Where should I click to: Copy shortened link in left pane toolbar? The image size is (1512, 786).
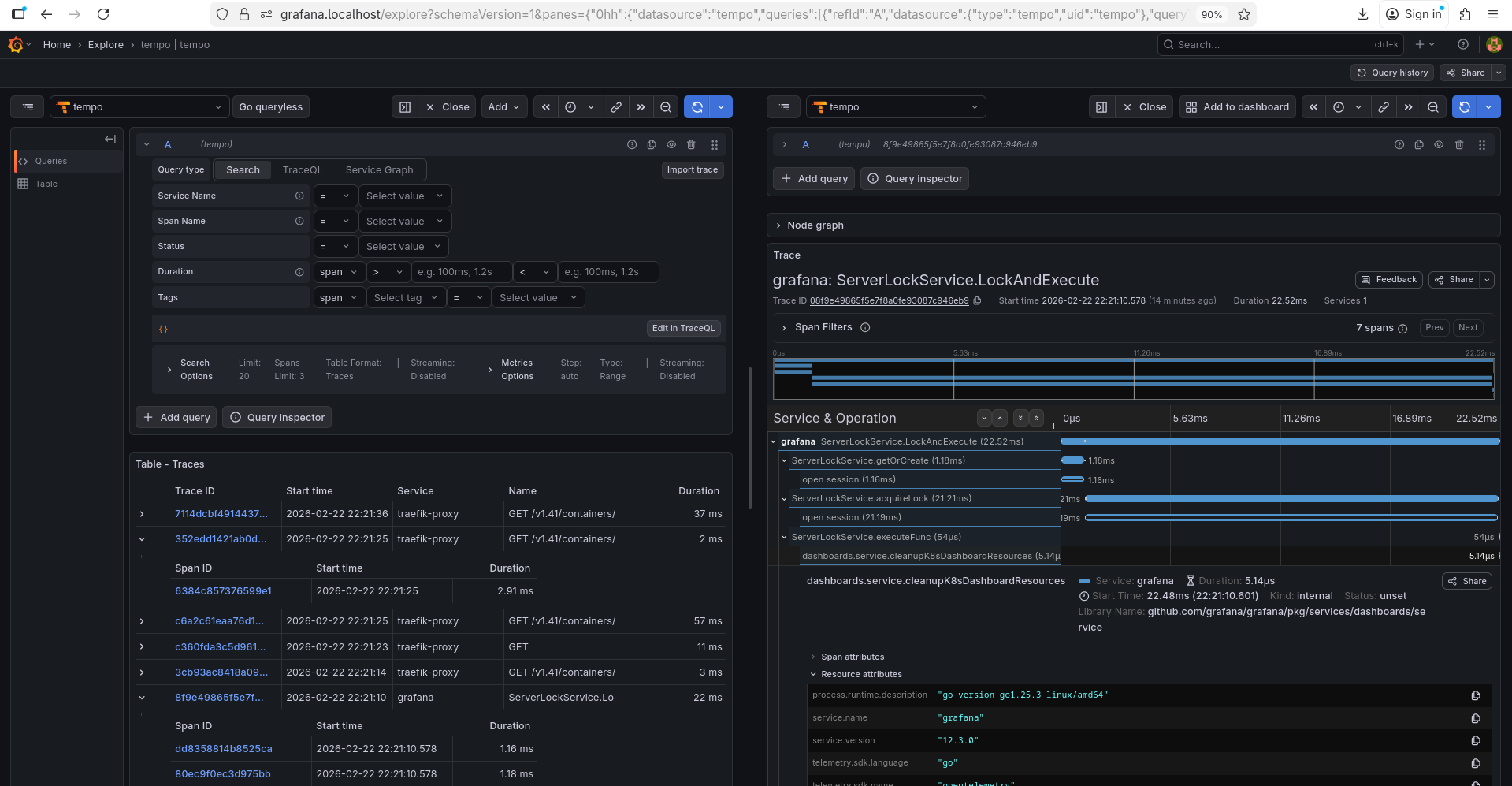point(616,107)
